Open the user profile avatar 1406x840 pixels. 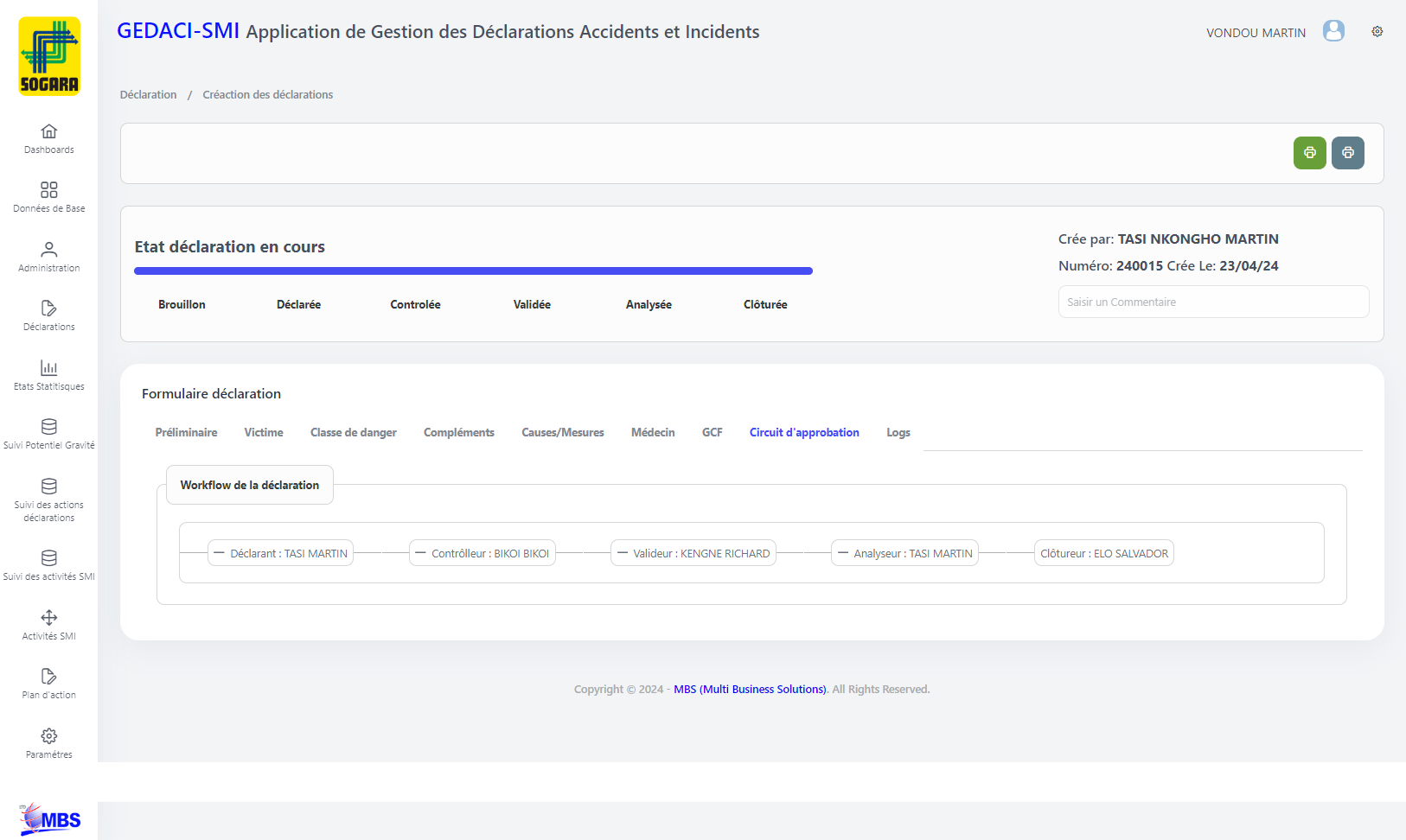(x=1334, y=31)
